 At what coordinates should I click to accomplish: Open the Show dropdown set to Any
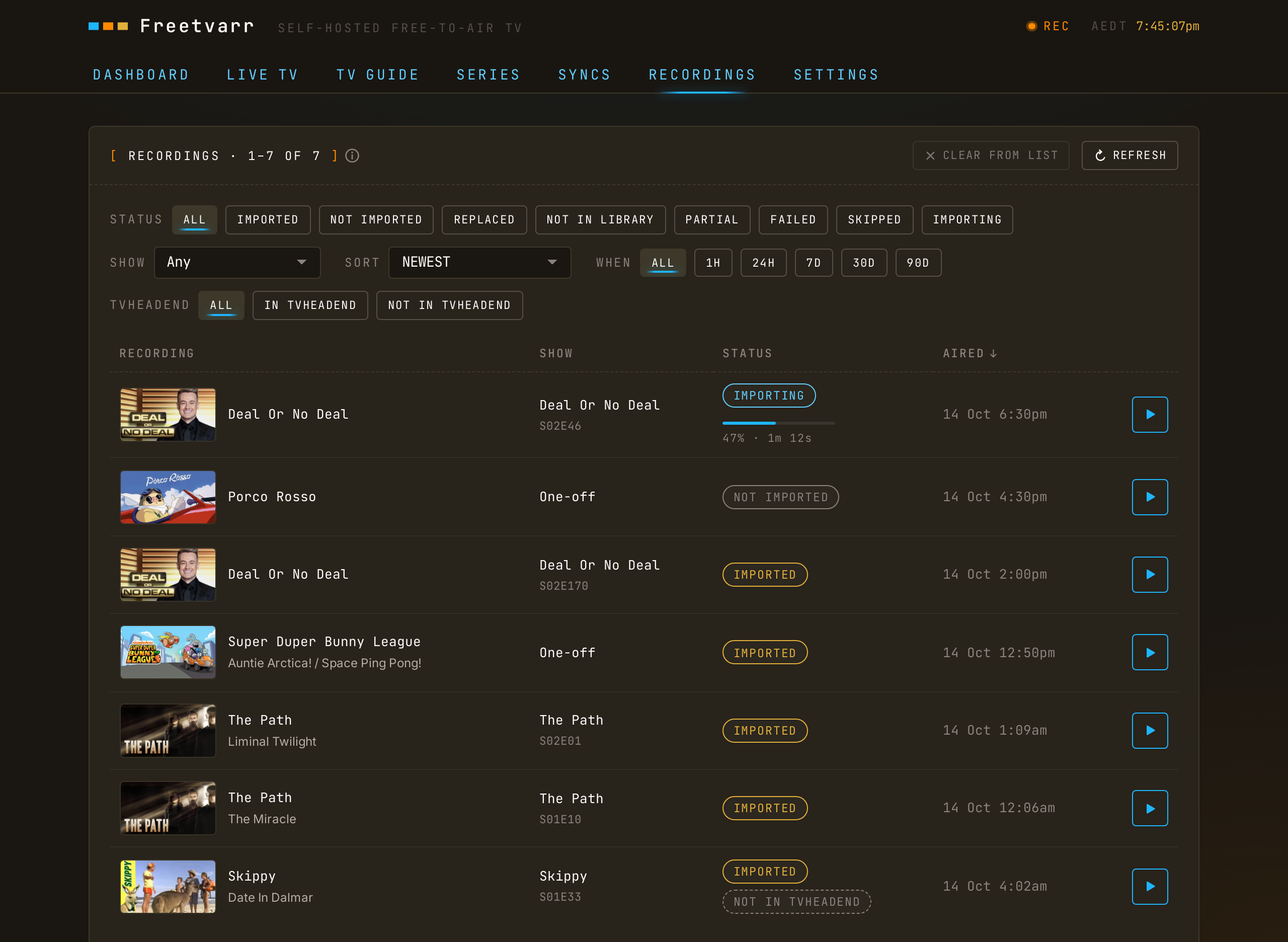[237, 262]
